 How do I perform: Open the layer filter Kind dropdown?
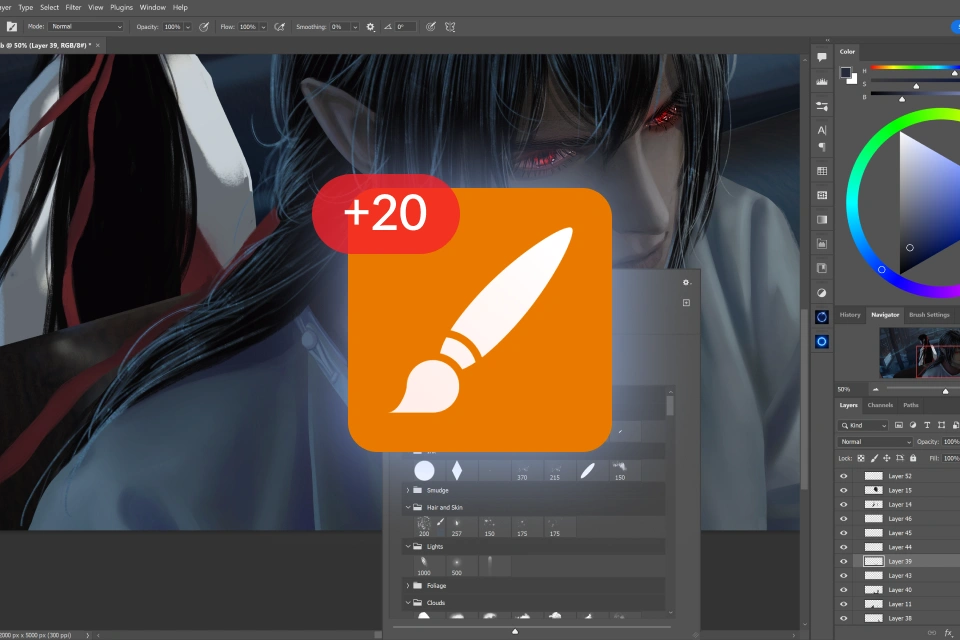click(863, 425)
